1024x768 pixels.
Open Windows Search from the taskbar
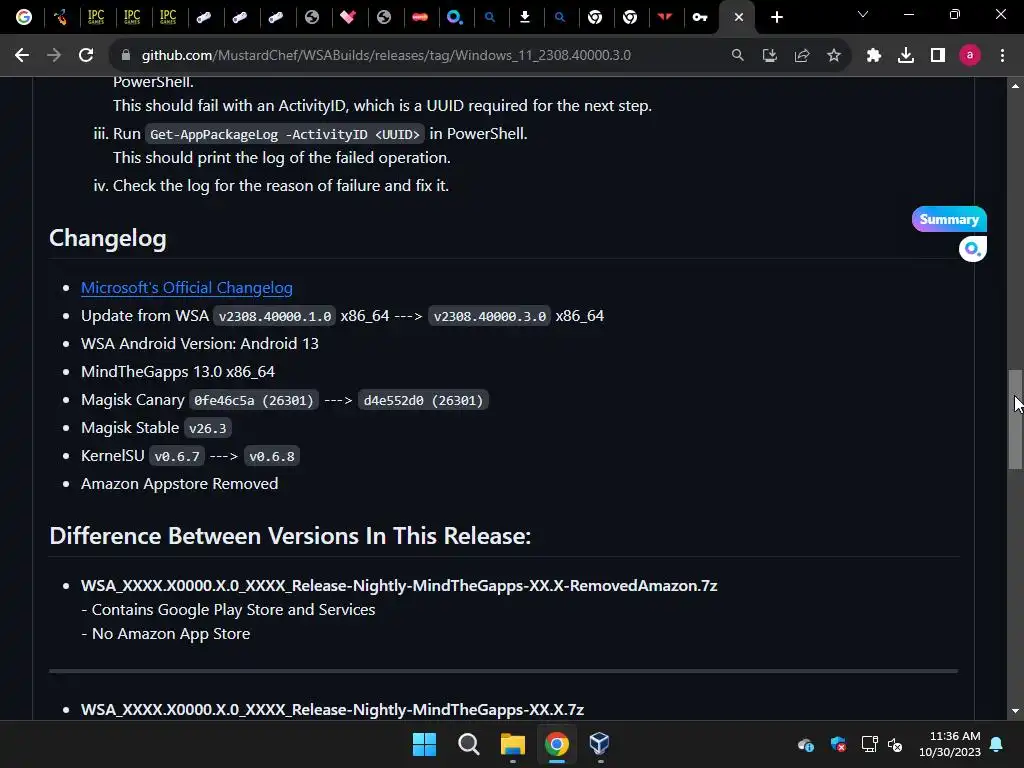(468, 744)
